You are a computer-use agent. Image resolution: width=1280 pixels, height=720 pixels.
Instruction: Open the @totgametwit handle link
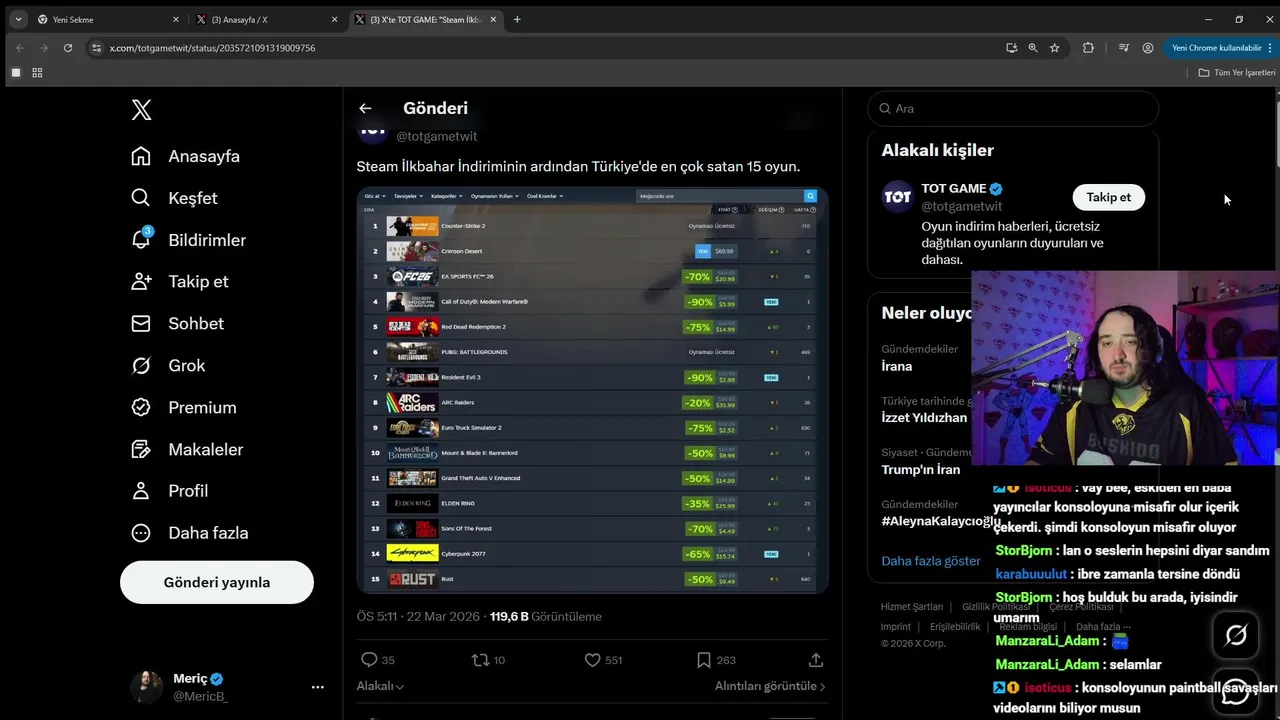click(x=437, y=136)
